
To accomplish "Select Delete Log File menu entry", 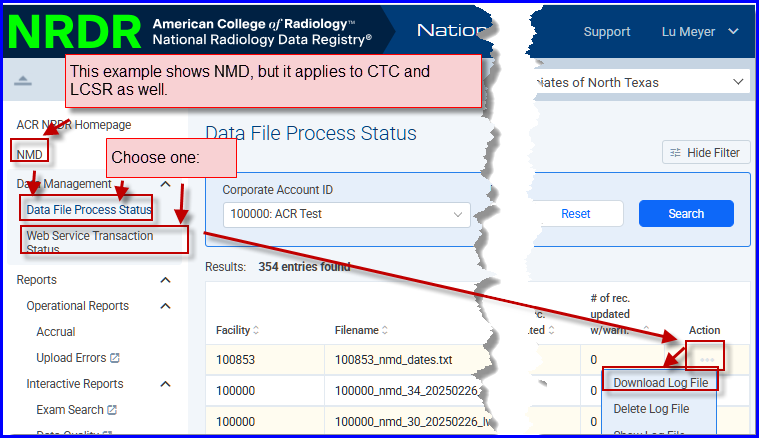I will (651, 409).
